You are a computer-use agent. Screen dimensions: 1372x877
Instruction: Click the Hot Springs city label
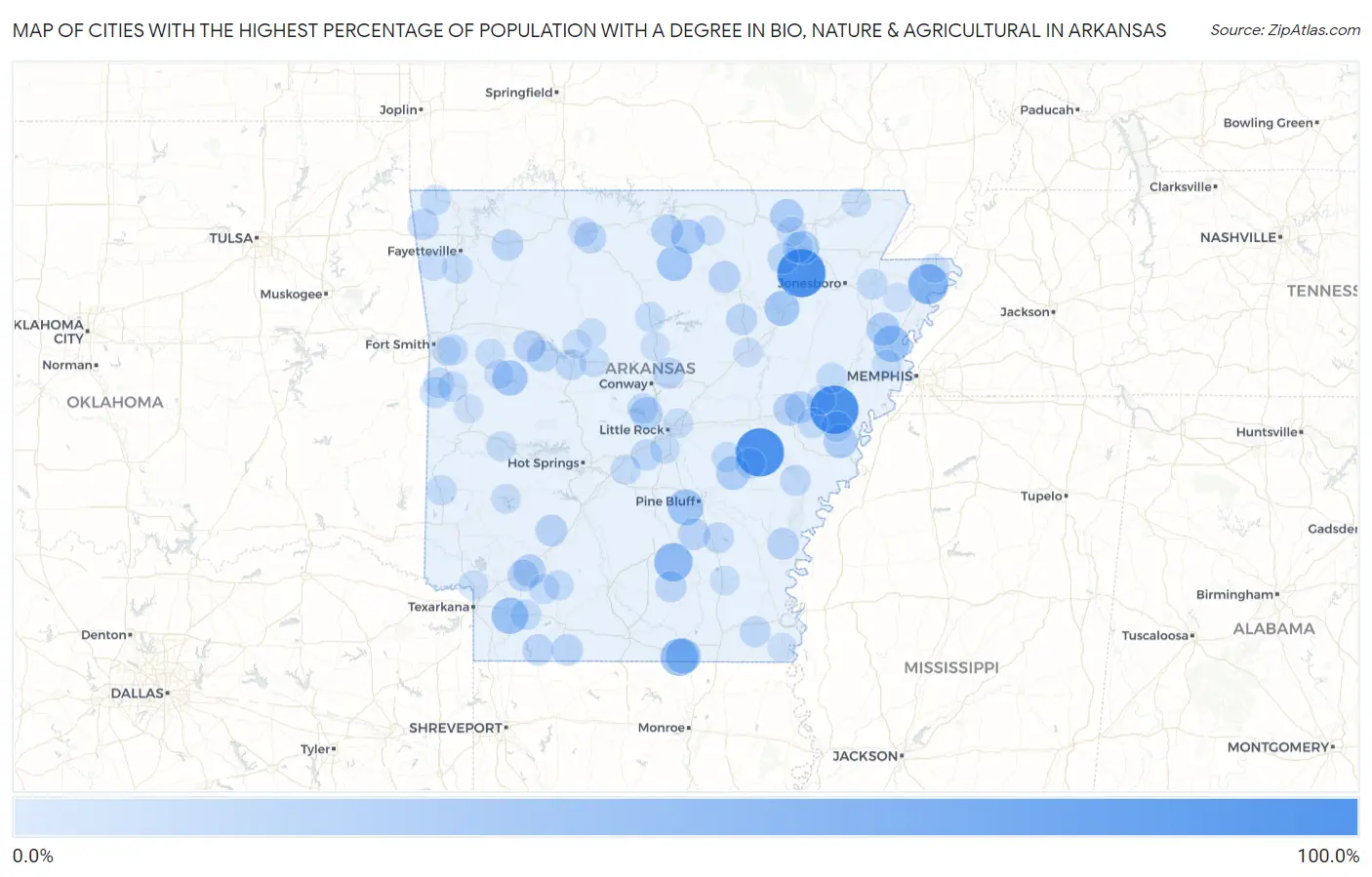coord(544,463)
